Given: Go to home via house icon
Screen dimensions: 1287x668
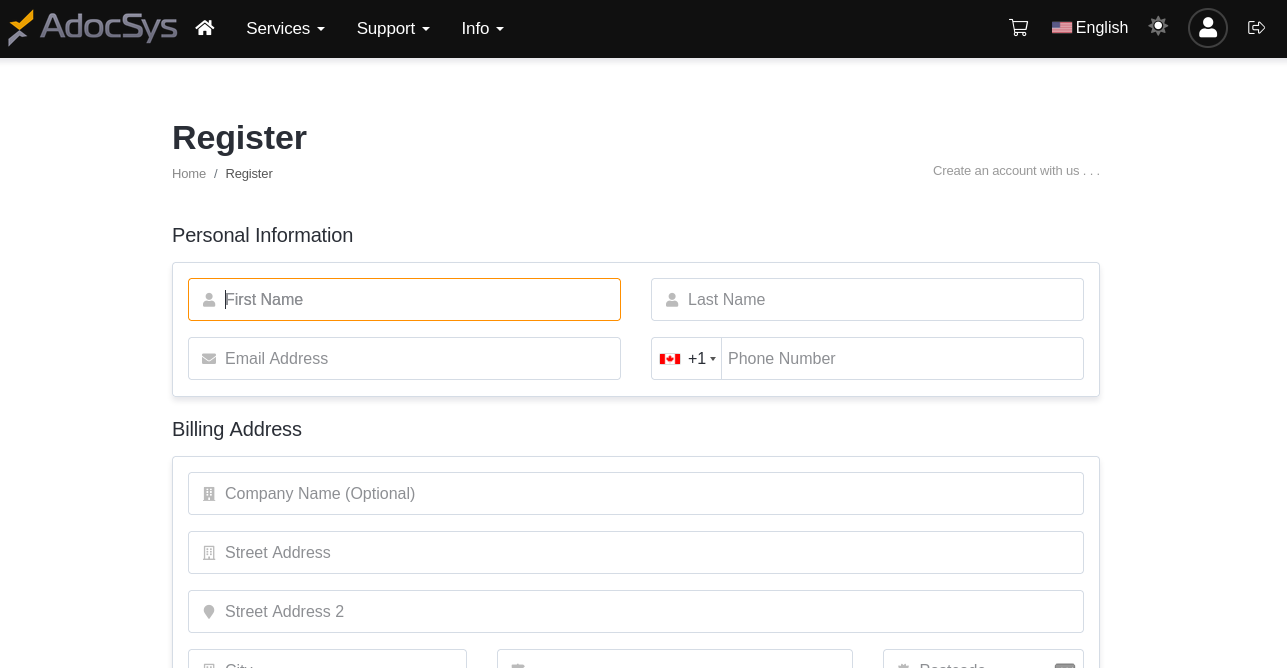Looking at the screenshot, I should tap(205, 28).
